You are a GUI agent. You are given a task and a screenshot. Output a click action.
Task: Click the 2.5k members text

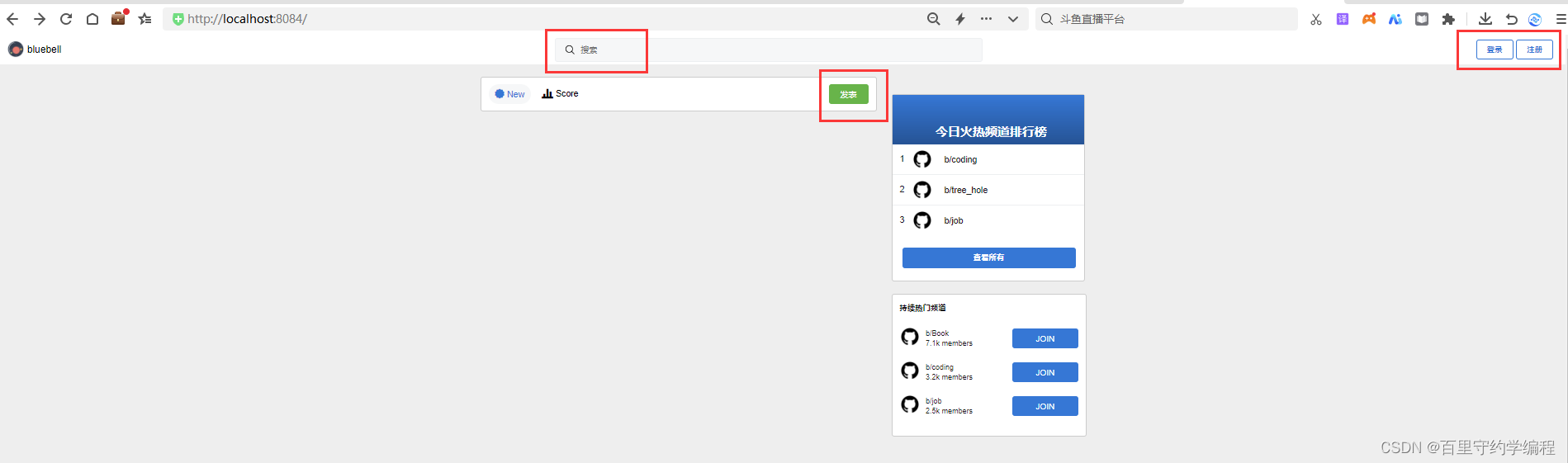tap(949, 411)
